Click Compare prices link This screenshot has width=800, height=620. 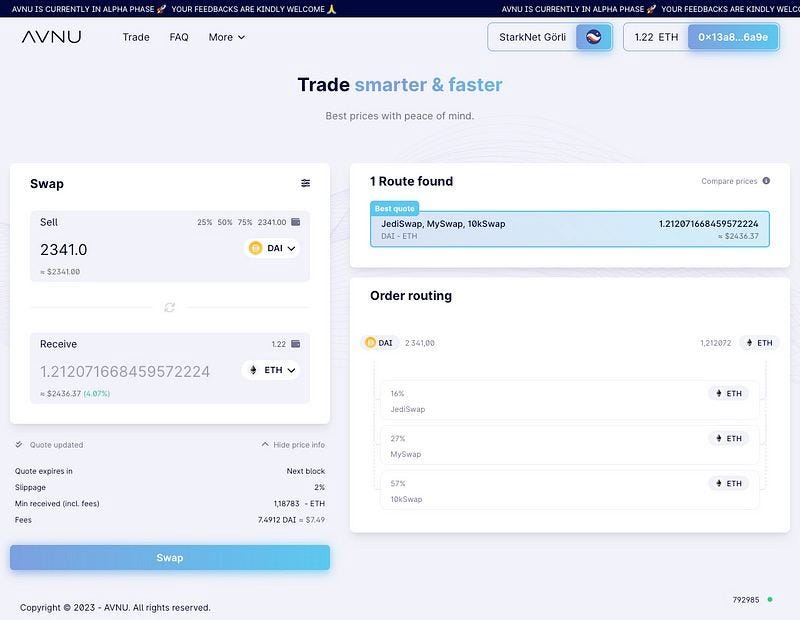click(729, 181)
